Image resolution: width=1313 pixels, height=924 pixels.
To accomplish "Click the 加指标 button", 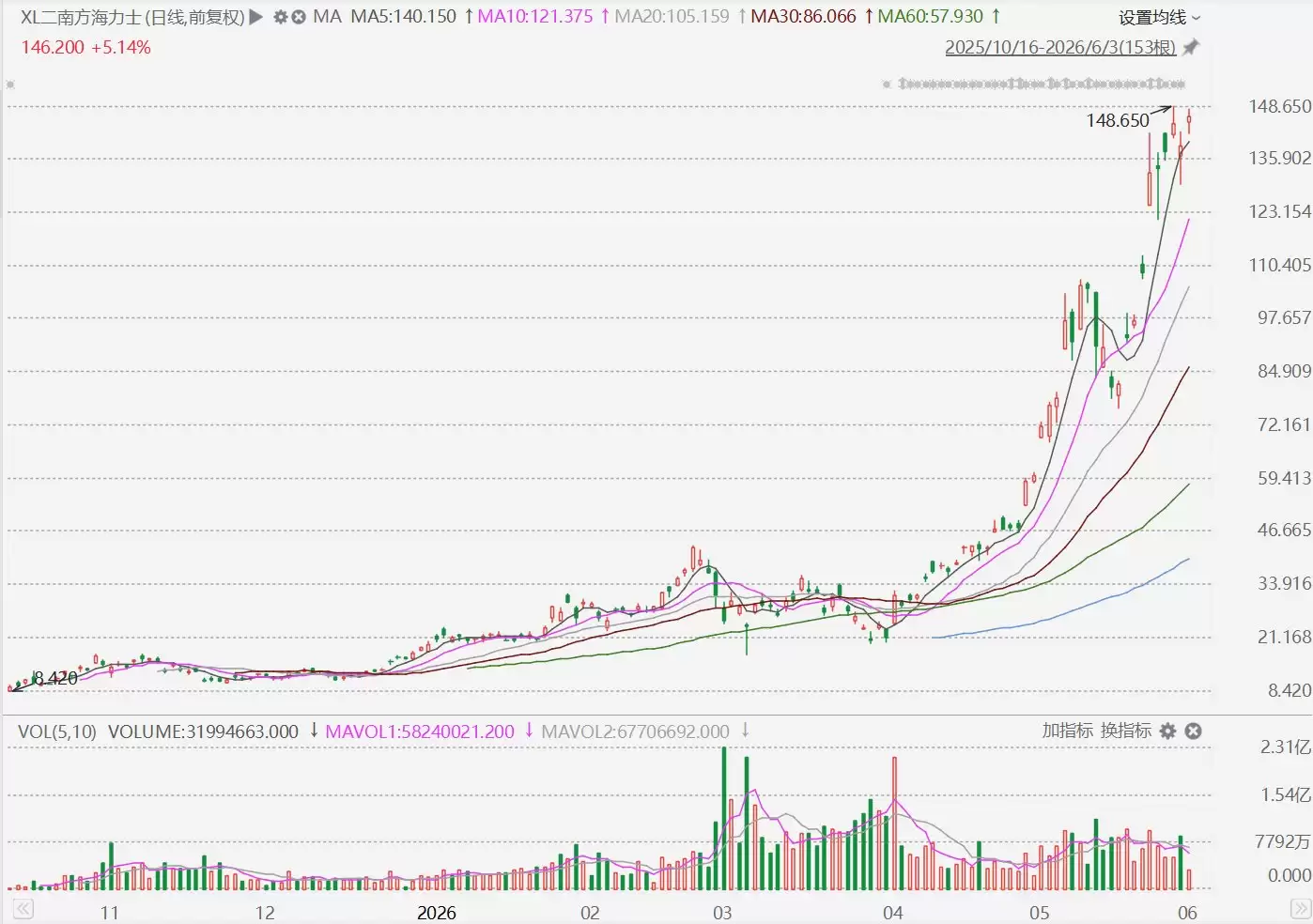I will 1068,731.
